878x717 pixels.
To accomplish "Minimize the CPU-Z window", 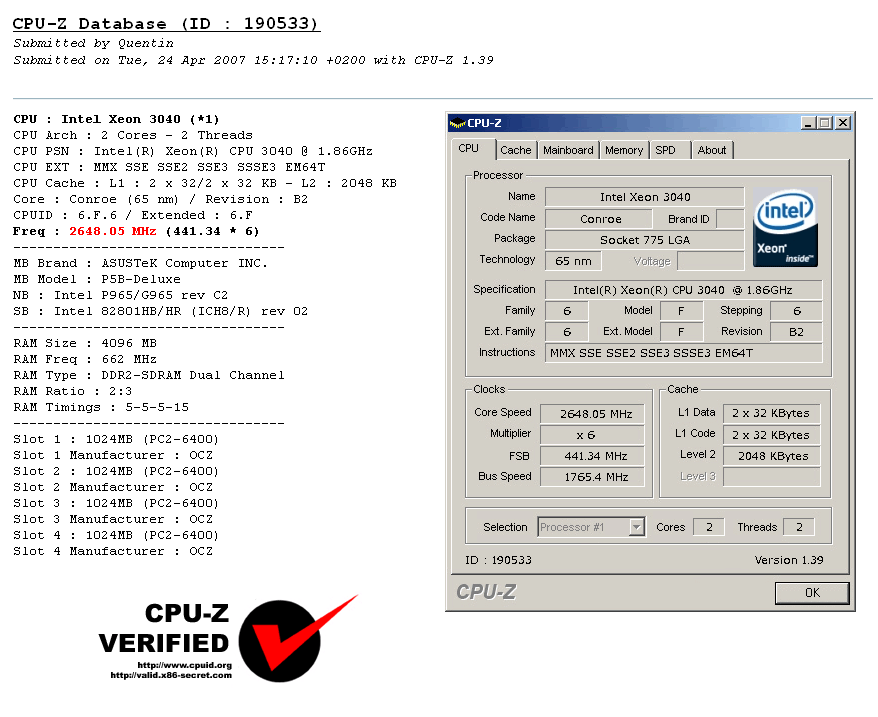I will [x=807, y=123].
